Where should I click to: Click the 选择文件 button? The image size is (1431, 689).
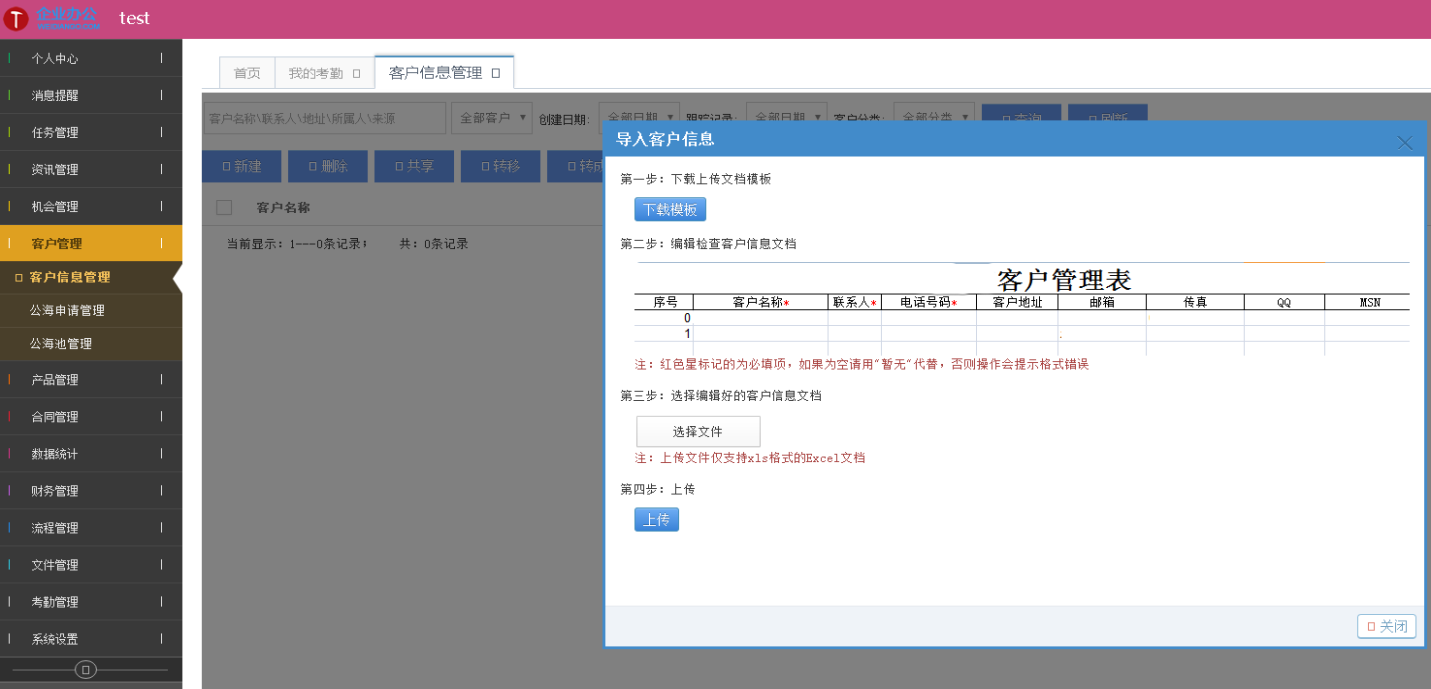coord(697,431)
